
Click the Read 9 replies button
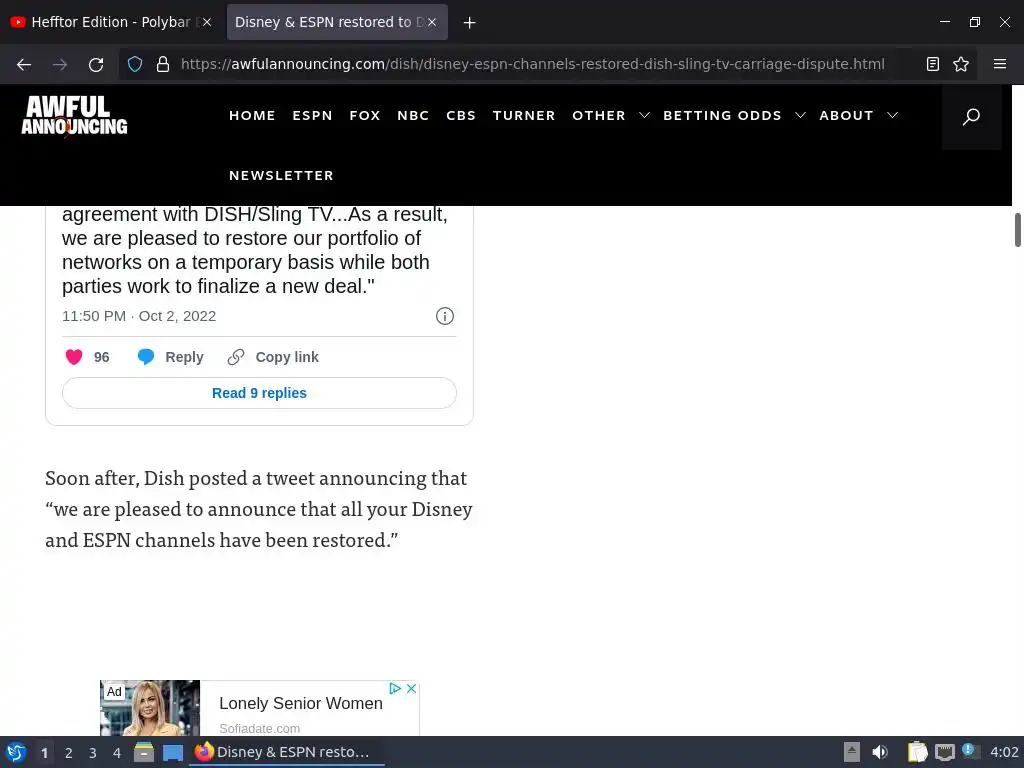259,393
